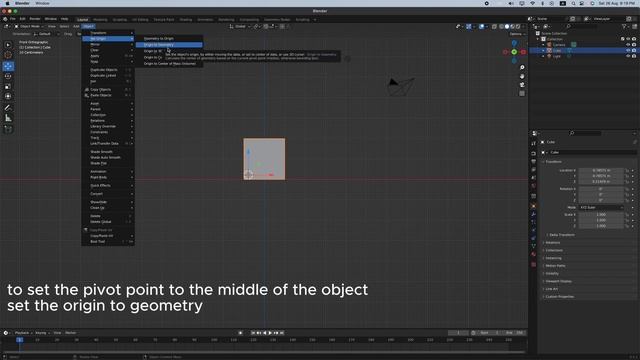Image resolution: width=640 pixels, height=360 pixels.
Task: Switch to the Modeling workspace tab
Action: 100,20
